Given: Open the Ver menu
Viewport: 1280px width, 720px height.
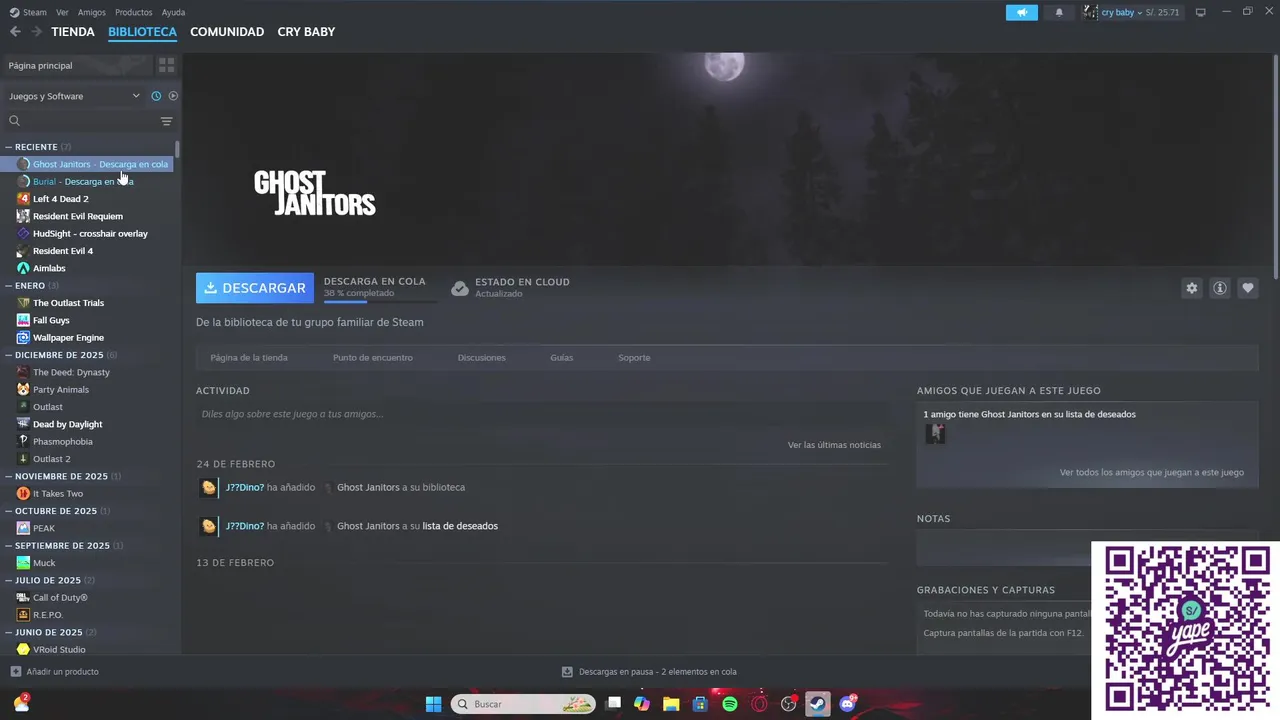Looking at the screenshot, I should [x=62, y=12].
